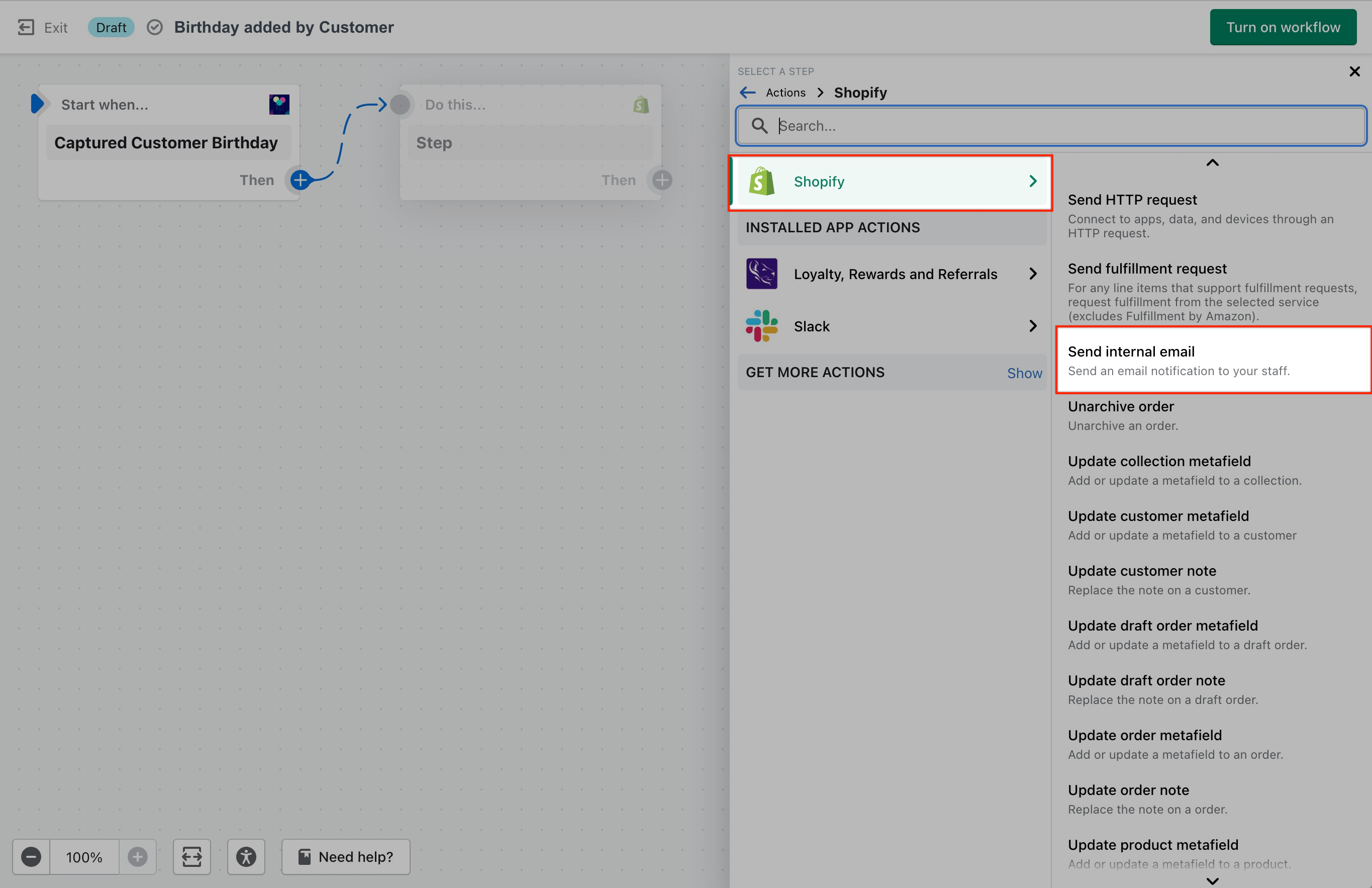Click the 100% zoom level value
The width and height of the screenshot is (1372, 888).
point(84,857)
